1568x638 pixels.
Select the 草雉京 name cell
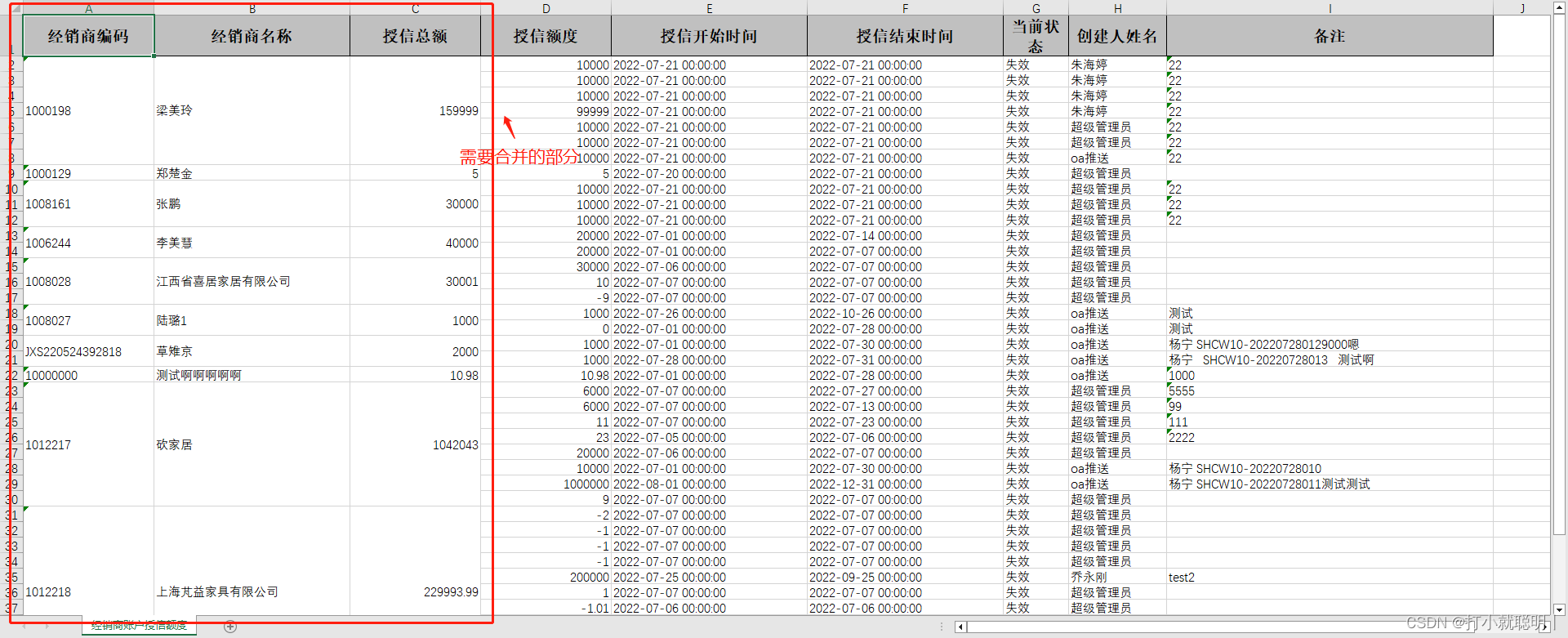pos(252,352)
